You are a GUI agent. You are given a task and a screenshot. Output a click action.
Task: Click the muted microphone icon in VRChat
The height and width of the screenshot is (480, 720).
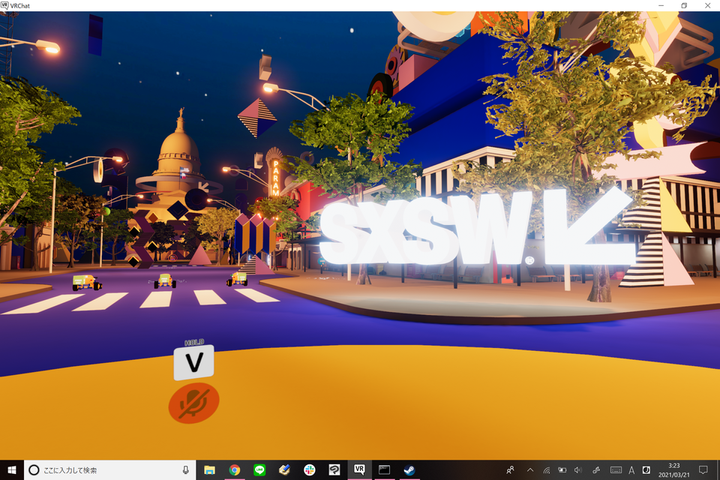tap(194, 403)
